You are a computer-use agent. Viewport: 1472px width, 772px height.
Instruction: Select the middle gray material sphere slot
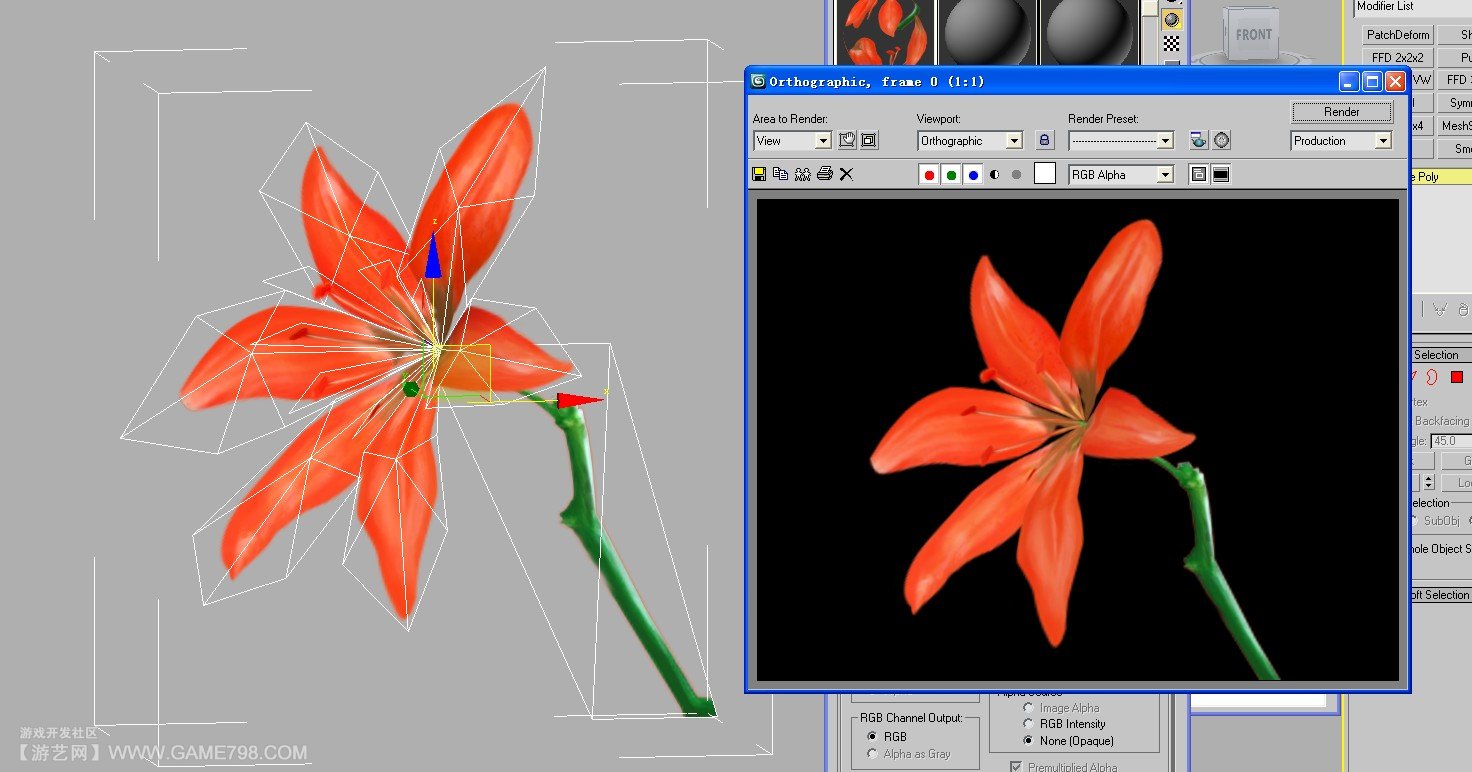(x=988, y=32)
